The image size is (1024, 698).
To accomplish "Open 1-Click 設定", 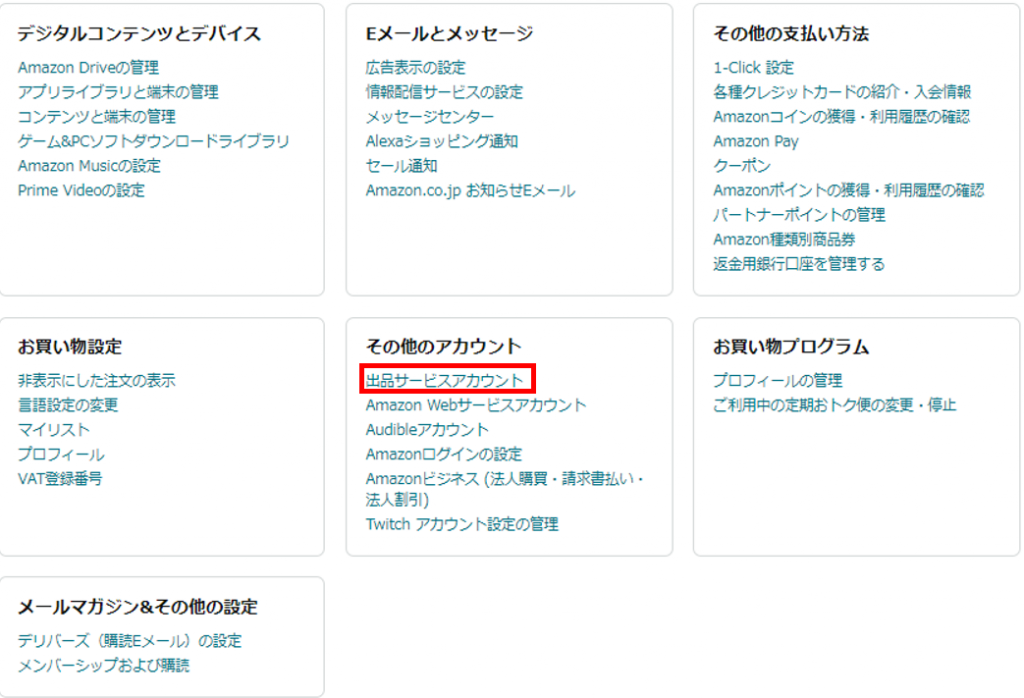I will coord(753,68).
